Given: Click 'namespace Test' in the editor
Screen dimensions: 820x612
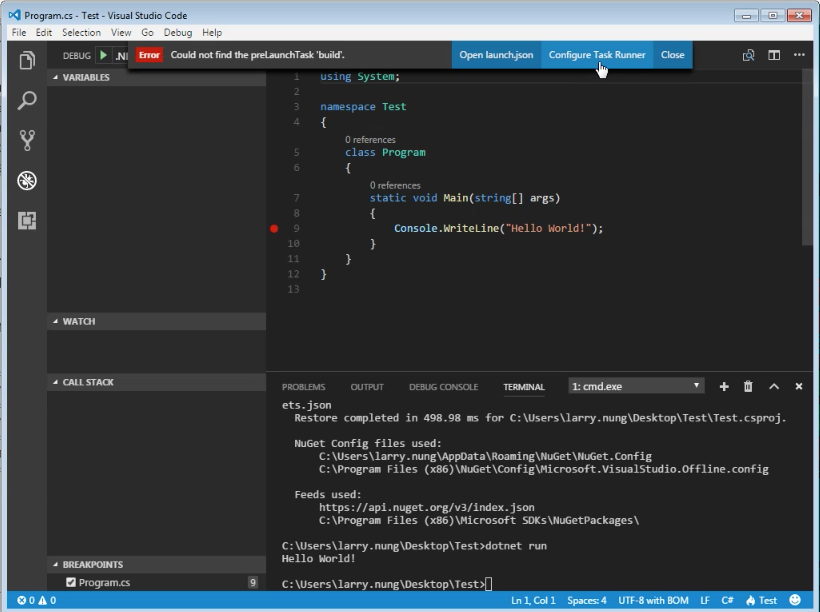Looking at the screenshot, I should tap(363, 107).
